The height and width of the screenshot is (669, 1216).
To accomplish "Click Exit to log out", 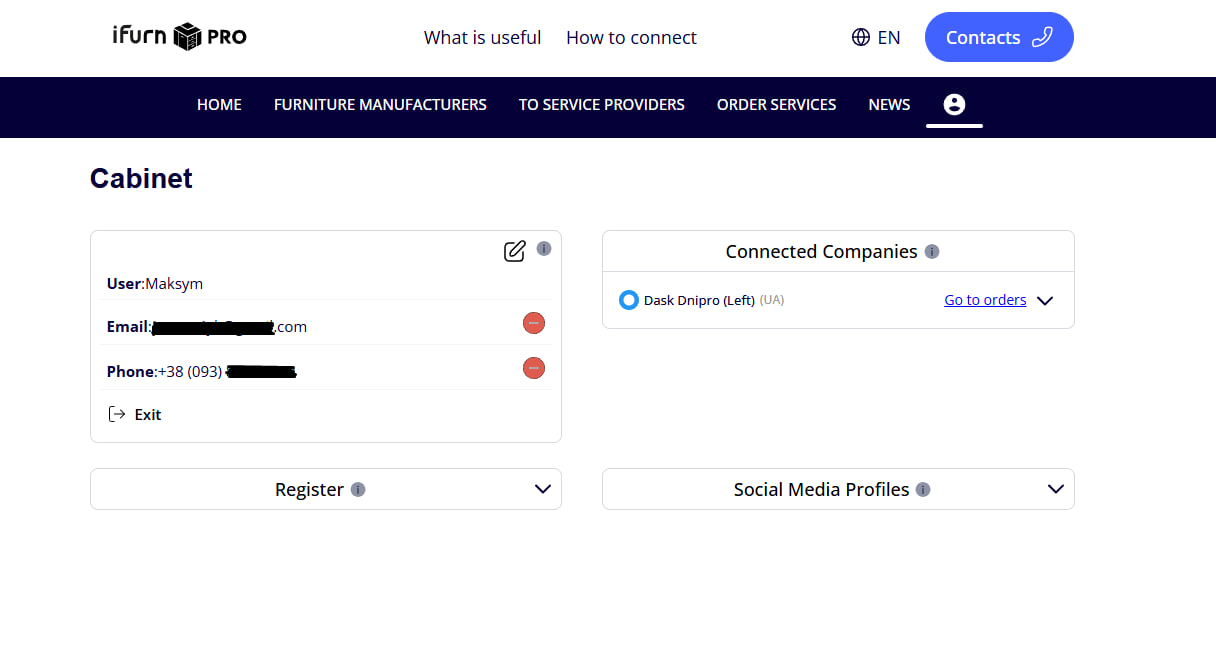I will tap(136, 415).
